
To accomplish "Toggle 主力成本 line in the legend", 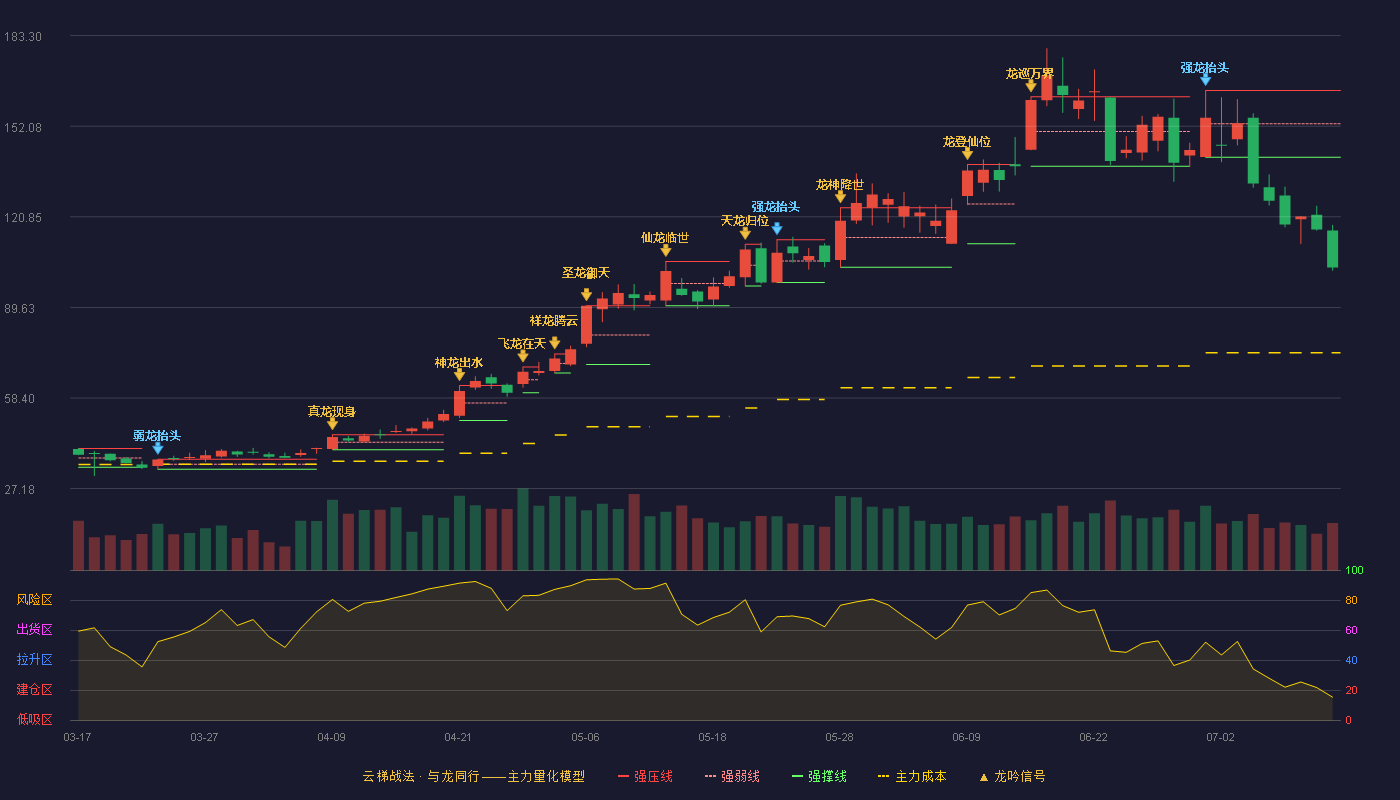I will [x=912, y=776].
